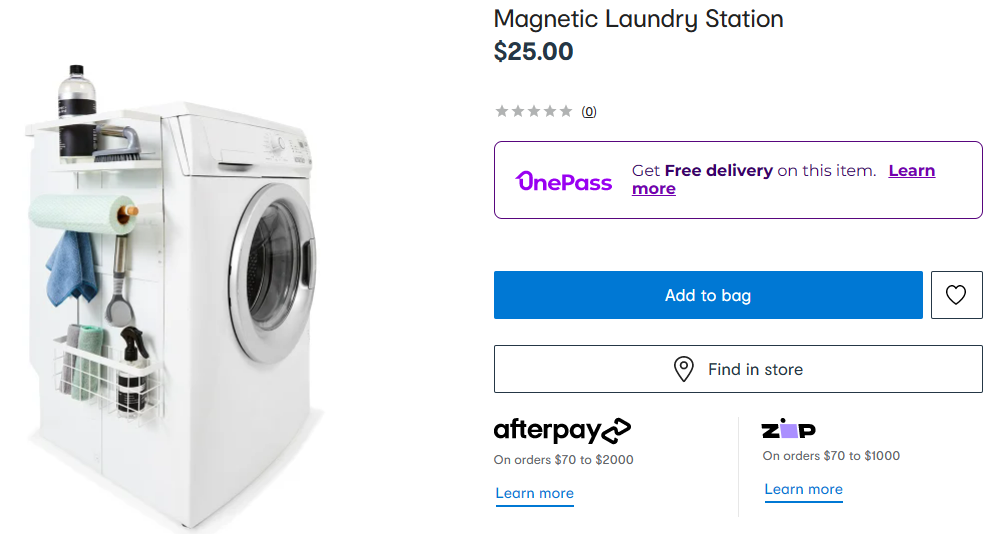Click the Zip logo
Viewport: 1002px width, 534px height.
788,430
